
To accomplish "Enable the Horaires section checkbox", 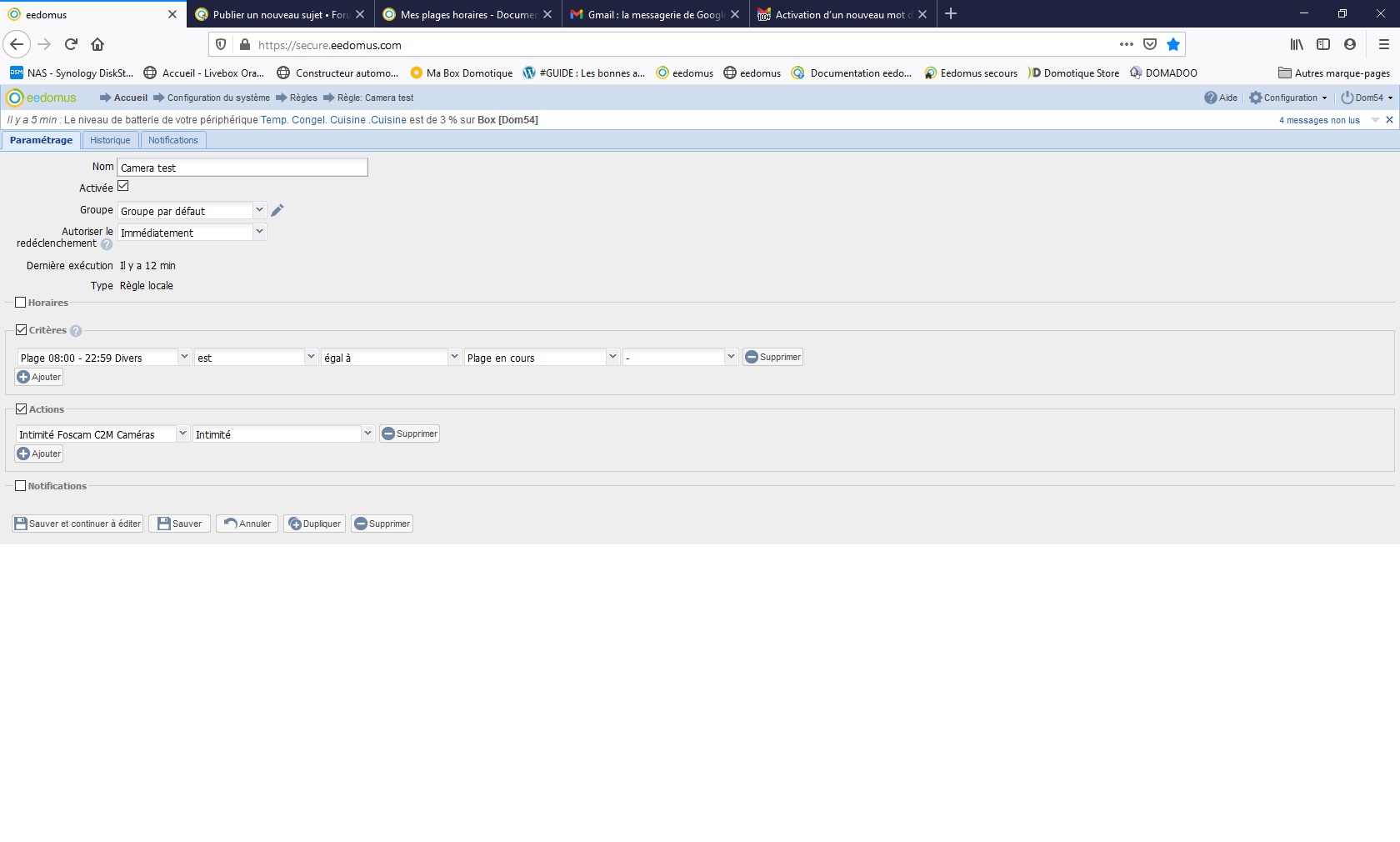I will click(x=21, y=303).
